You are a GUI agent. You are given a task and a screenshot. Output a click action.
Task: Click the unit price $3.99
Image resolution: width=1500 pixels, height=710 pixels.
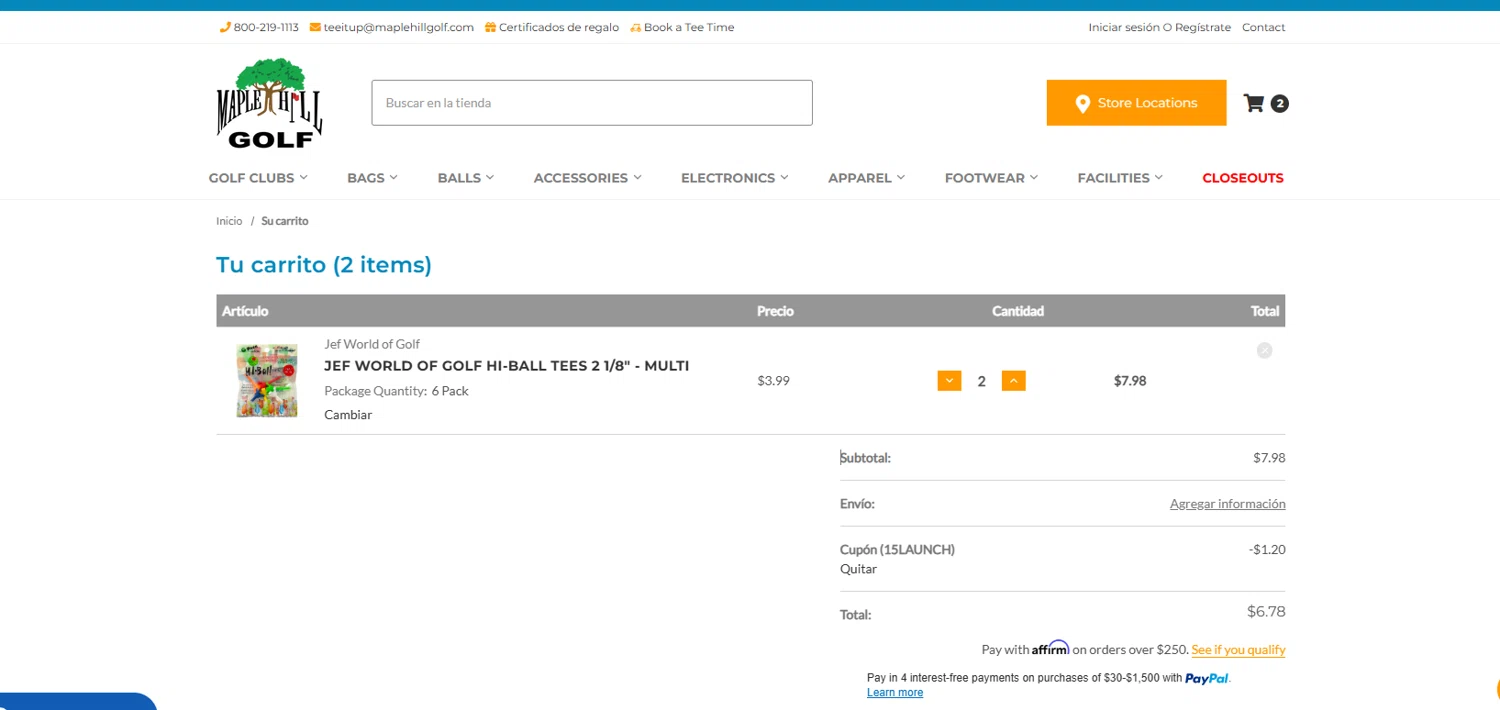773,381
